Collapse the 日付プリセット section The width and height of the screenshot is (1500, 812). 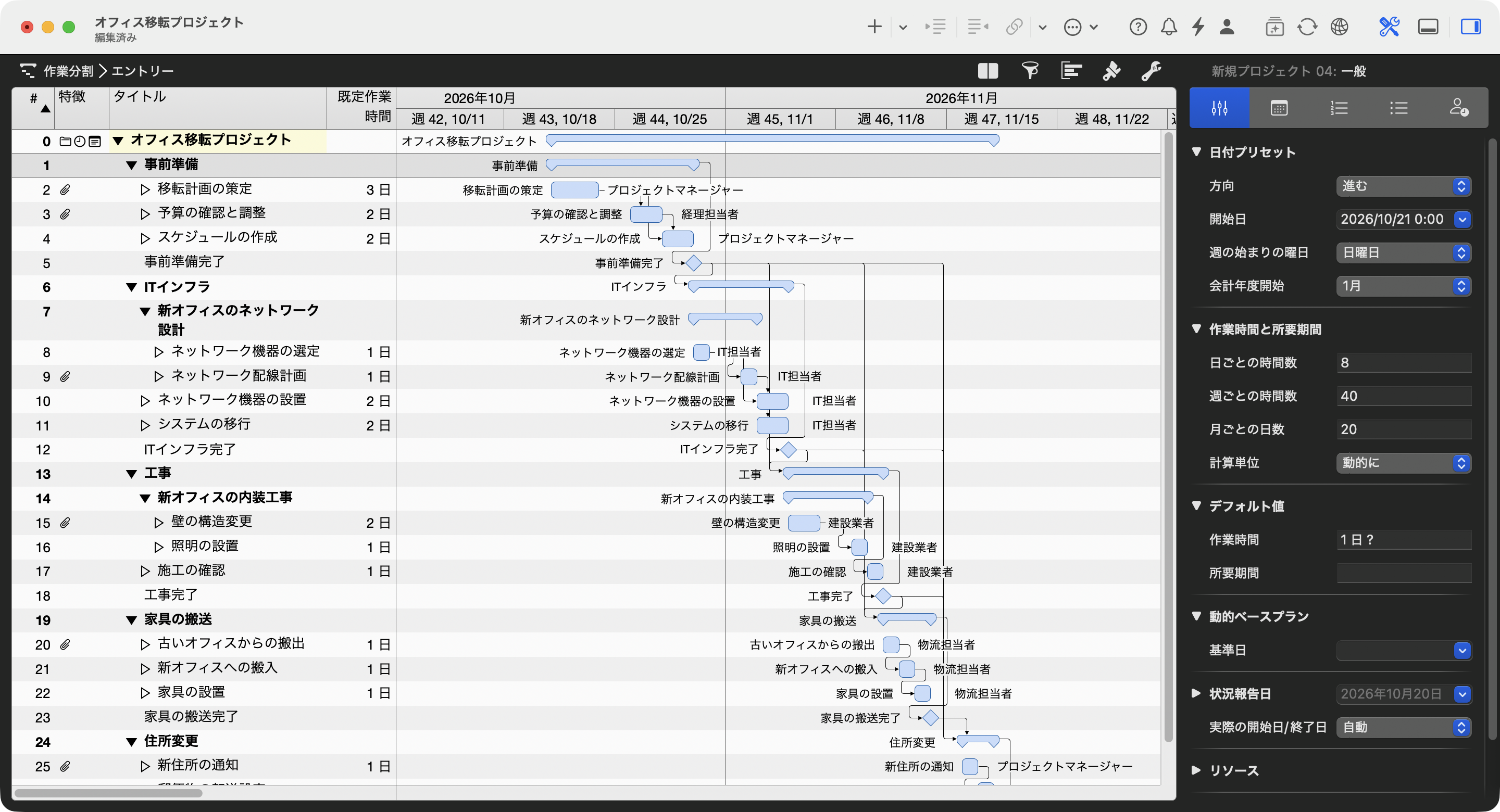point(1197,152)
